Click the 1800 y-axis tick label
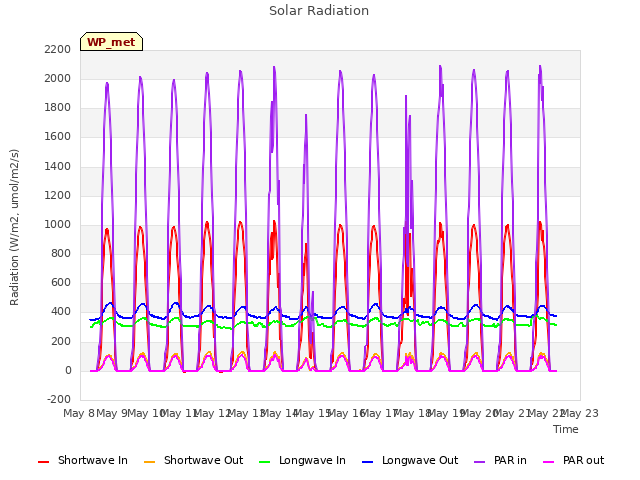The height and width of the screenshot is (480, 640). point(58,108)
